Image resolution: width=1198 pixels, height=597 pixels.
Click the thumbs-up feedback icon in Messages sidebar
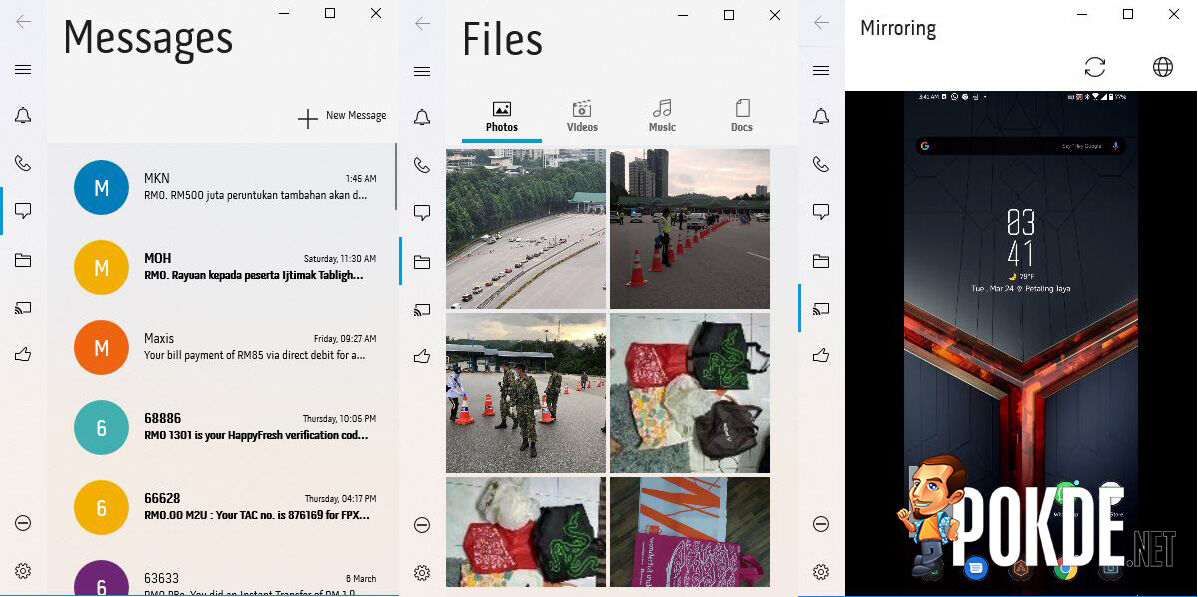(23, 355)
